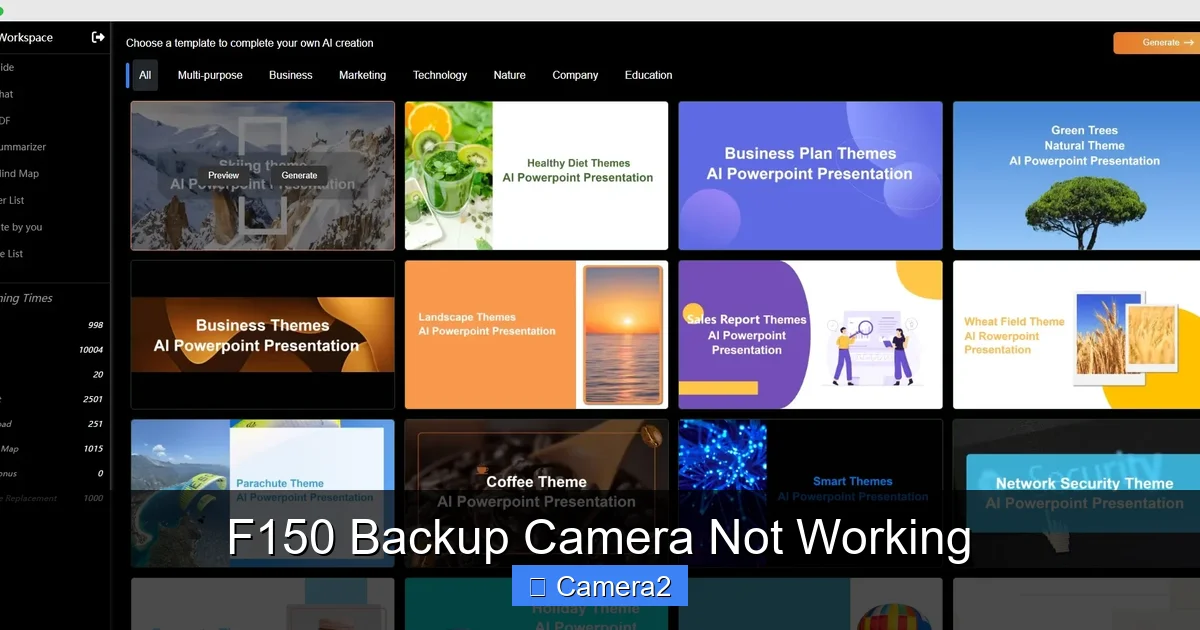The height and width of the screenshot is (630, 1200).
Task: Select the Marketing tab
Action: (x=362, y=75)
